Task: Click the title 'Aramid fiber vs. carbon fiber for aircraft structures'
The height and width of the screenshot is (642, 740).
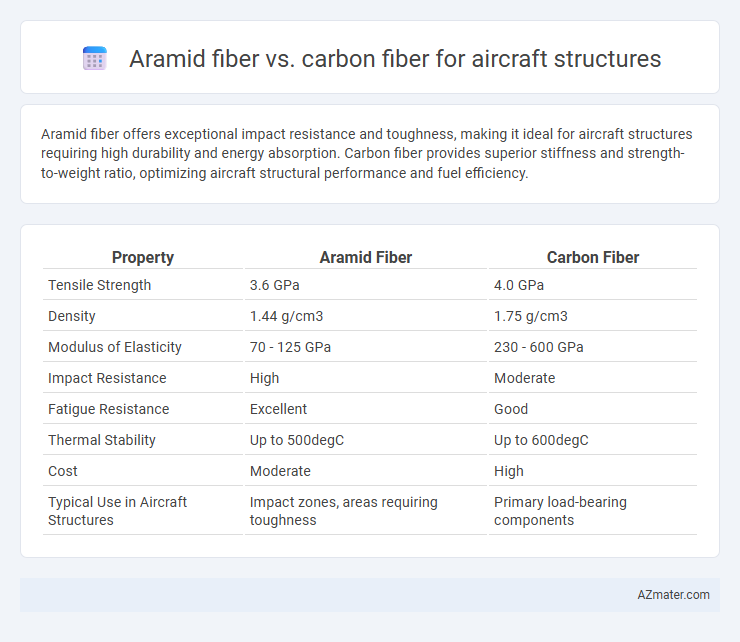Action: pos(395,59)
